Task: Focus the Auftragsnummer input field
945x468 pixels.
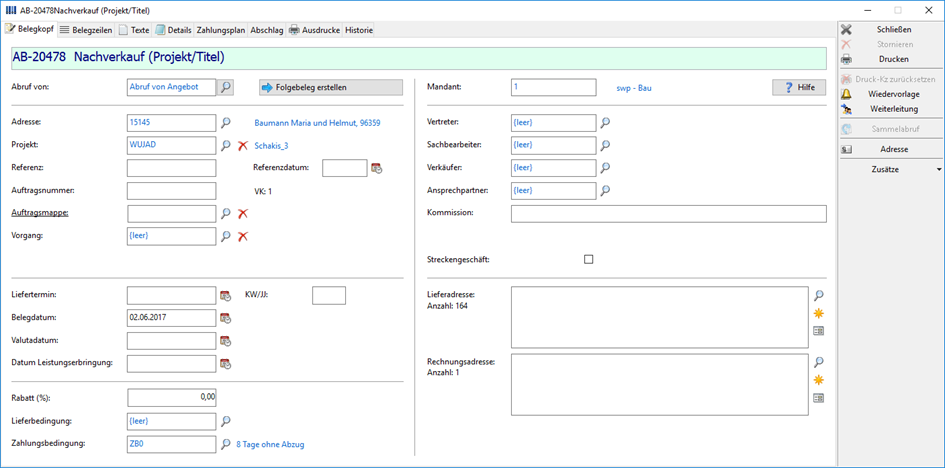Action: pyautogui.click(x=171, y=191)
